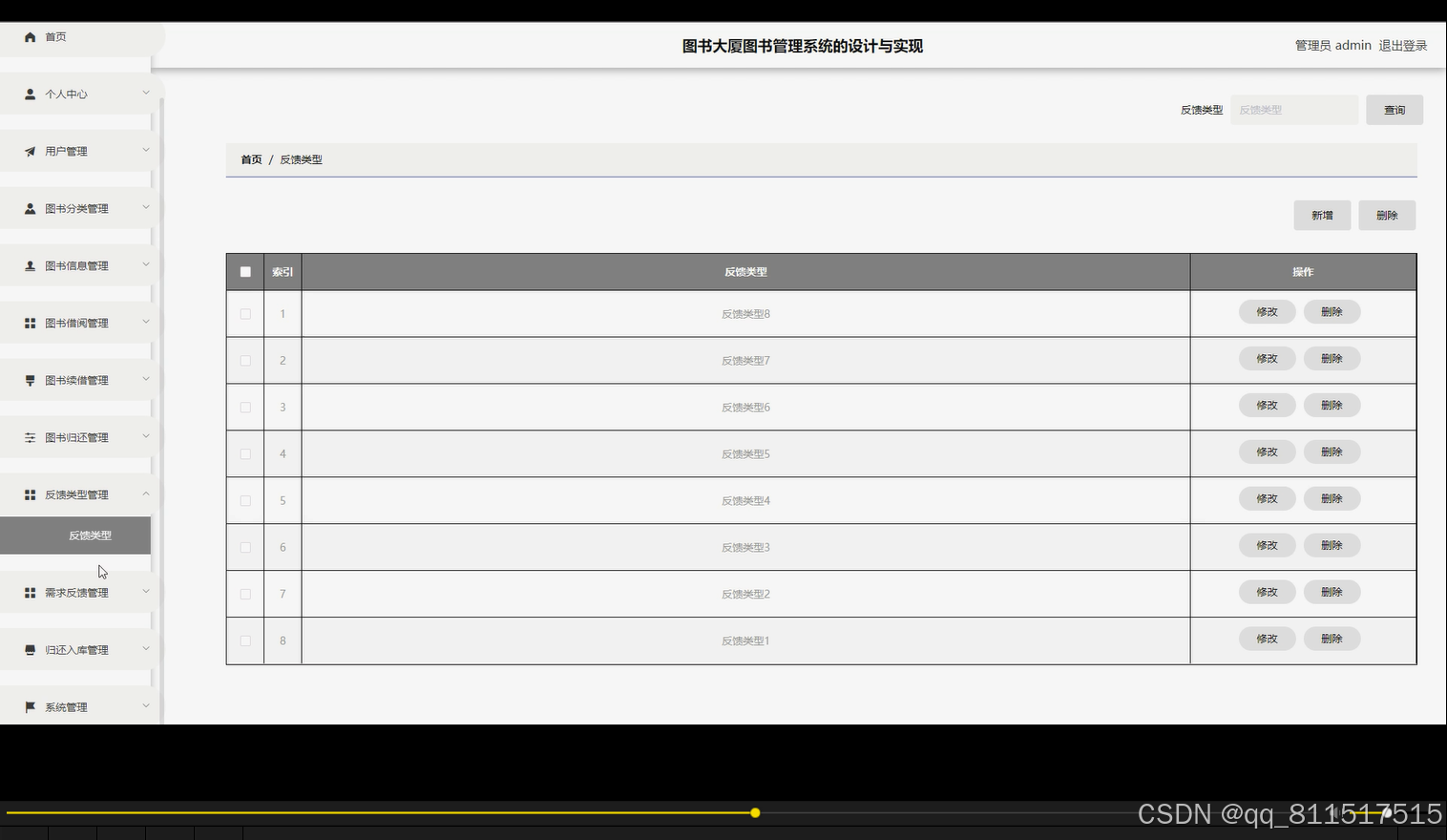Click the icon beside 图书续借管理

click(x=30, y=381)
